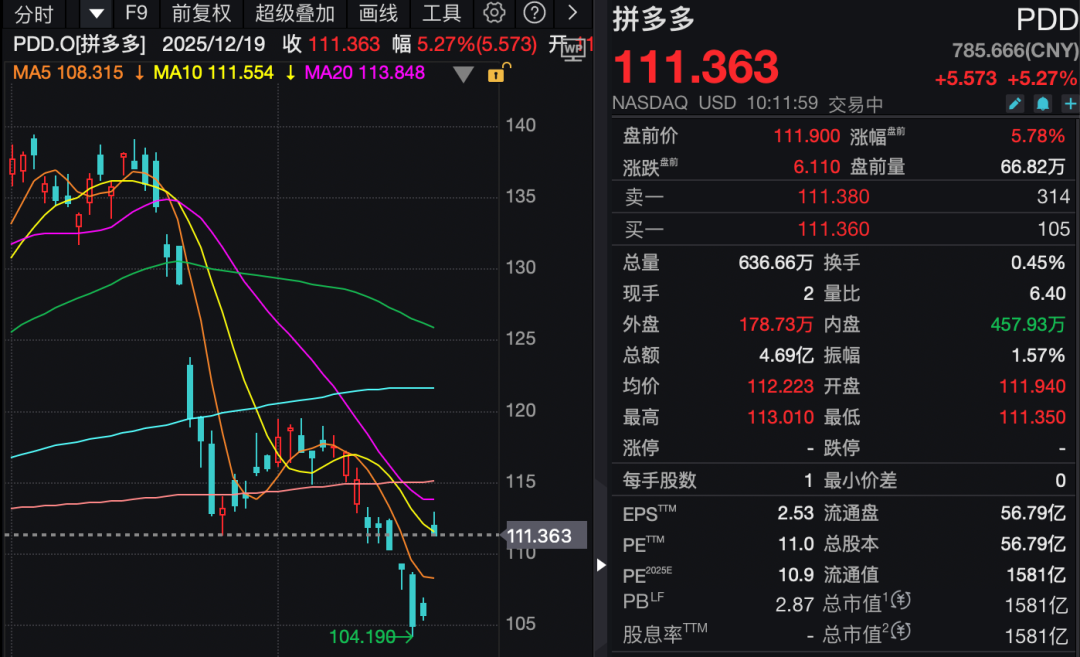Viewport: 1080px width, 657px height.
Task: Switch to the 分时 intraday tab
Action: pyautogui.click(x=34, y=13)
